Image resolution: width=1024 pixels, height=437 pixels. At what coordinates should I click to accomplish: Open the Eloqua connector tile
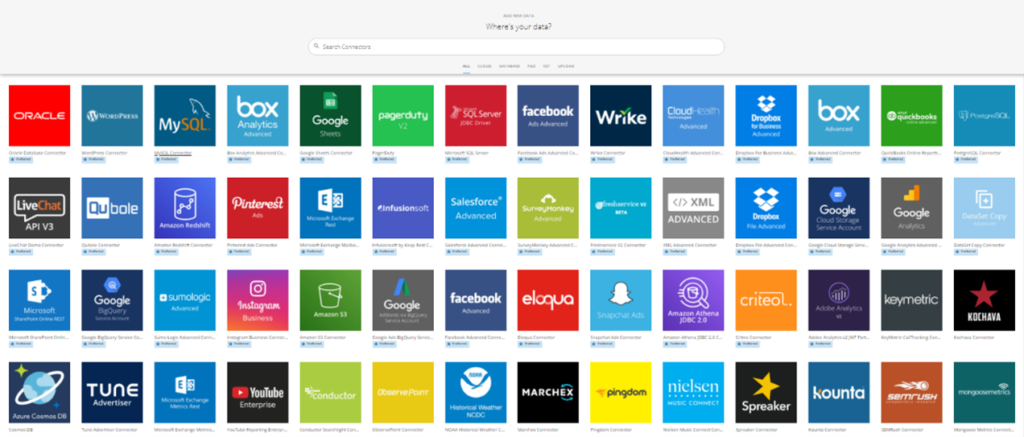(548, 300)
